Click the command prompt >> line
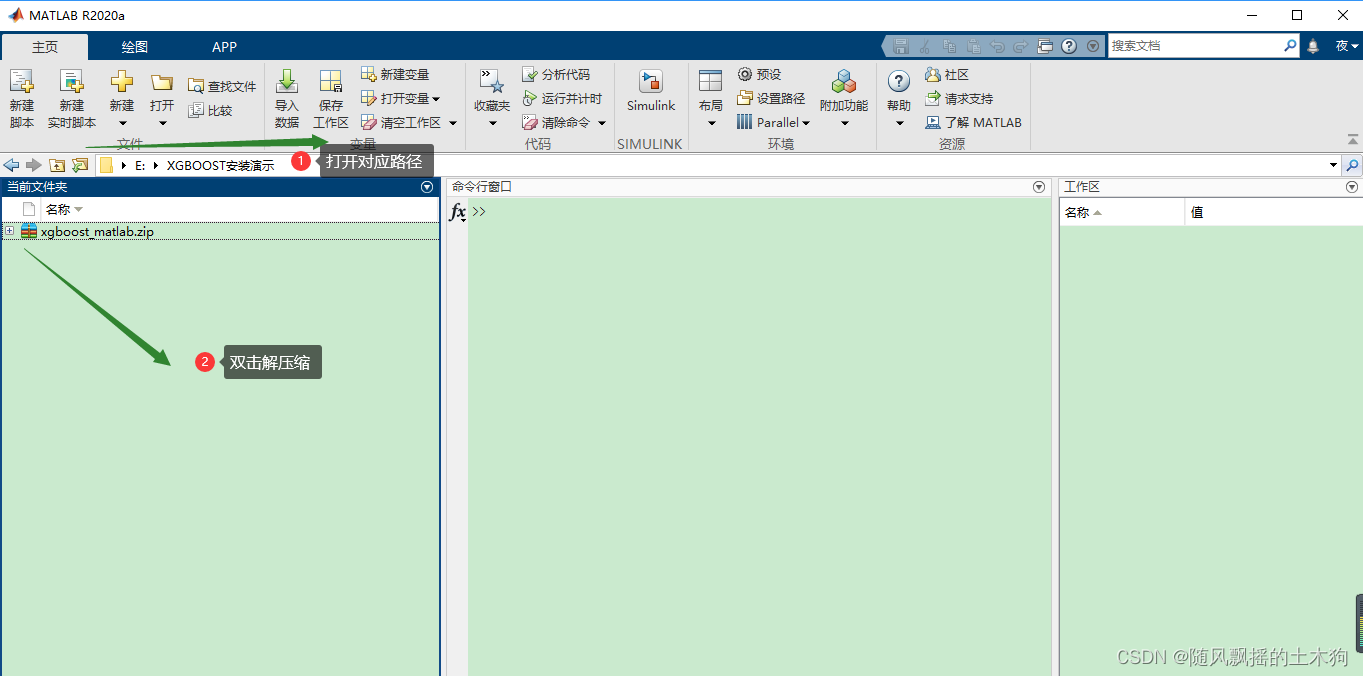 click(479, 212)
